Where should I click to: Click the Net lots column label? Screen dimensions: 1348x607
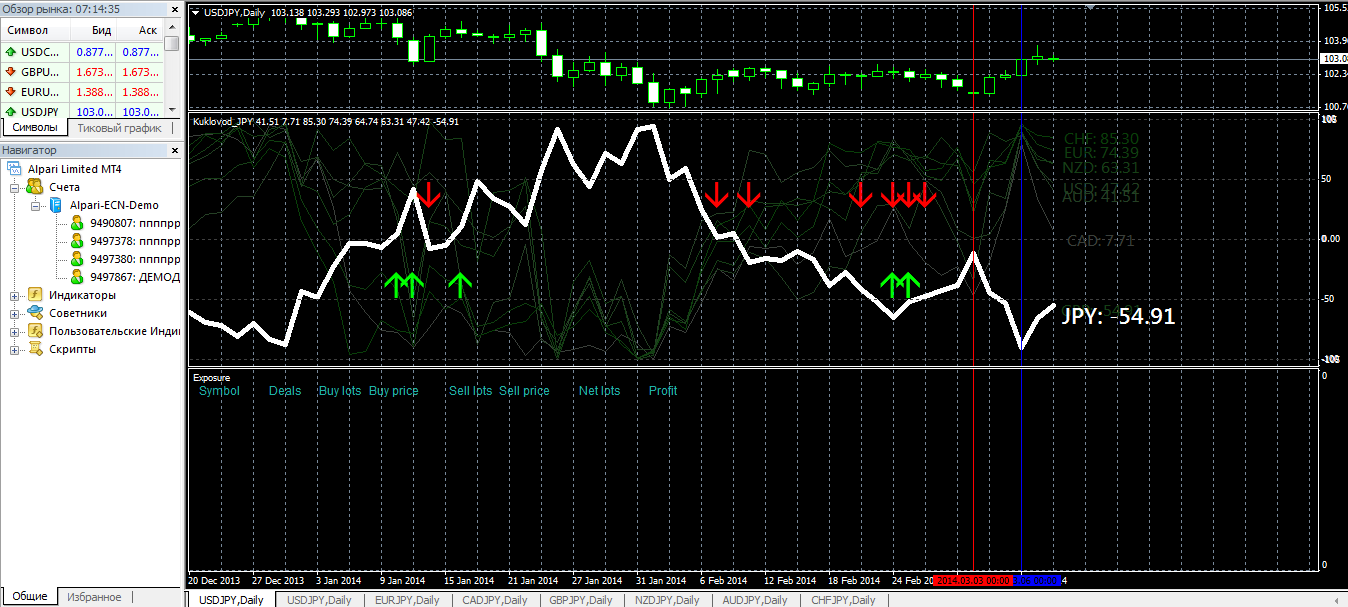(600, 391)
